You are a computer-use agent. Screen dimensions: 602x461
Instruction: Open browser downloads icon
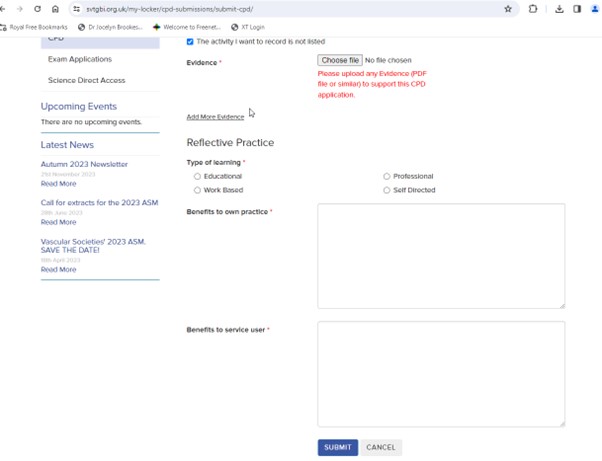(x=559, y=9)
